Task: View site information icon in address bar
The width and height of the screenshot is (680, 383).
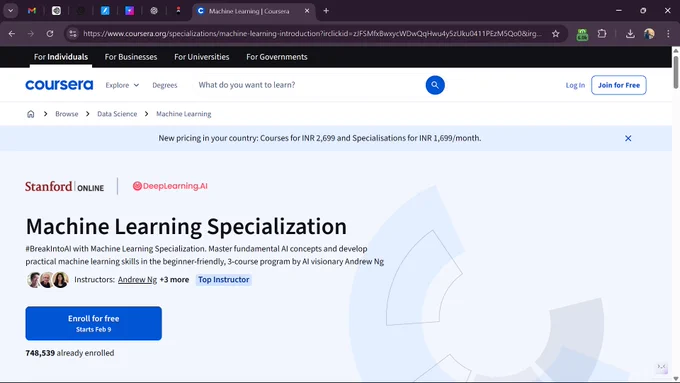Action: 73,33
